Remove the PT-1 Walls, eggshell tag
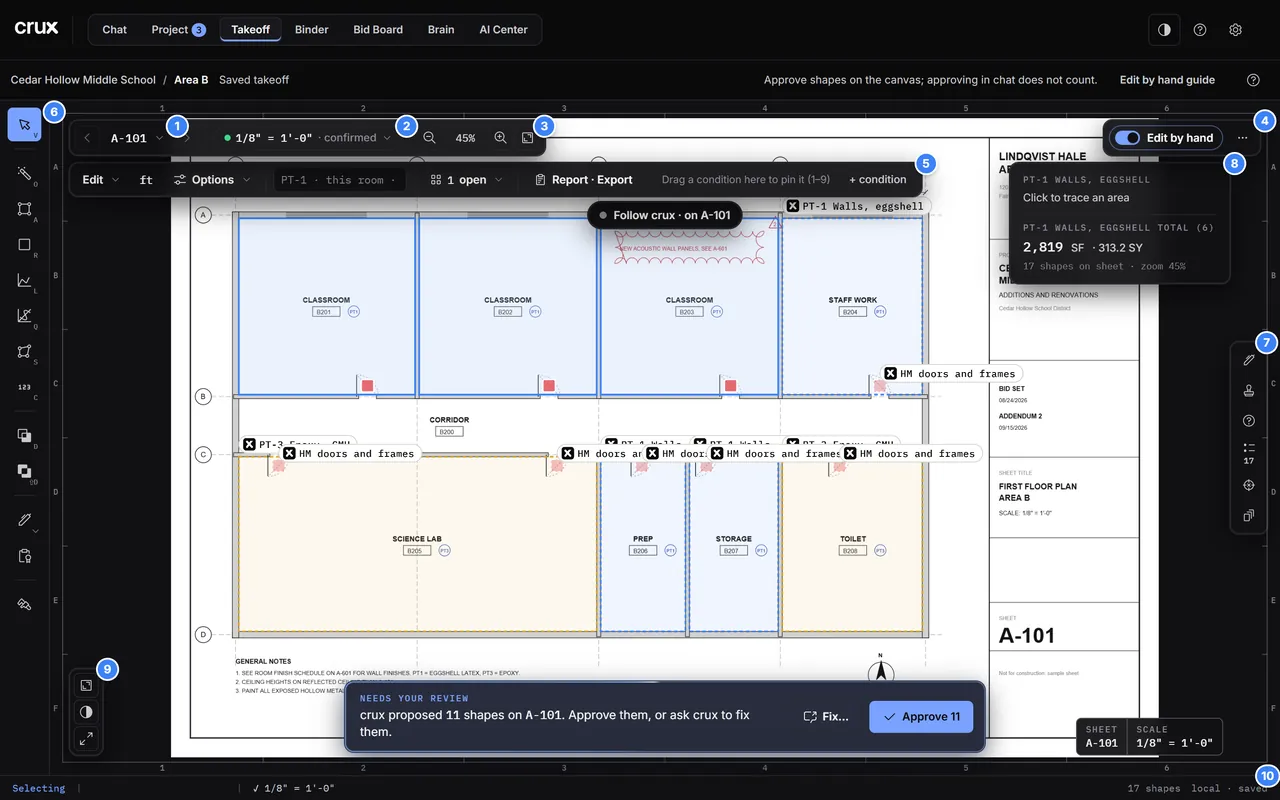Viewport: 1280px width, 800px height. pyautogui.click(x=793, y=206)
